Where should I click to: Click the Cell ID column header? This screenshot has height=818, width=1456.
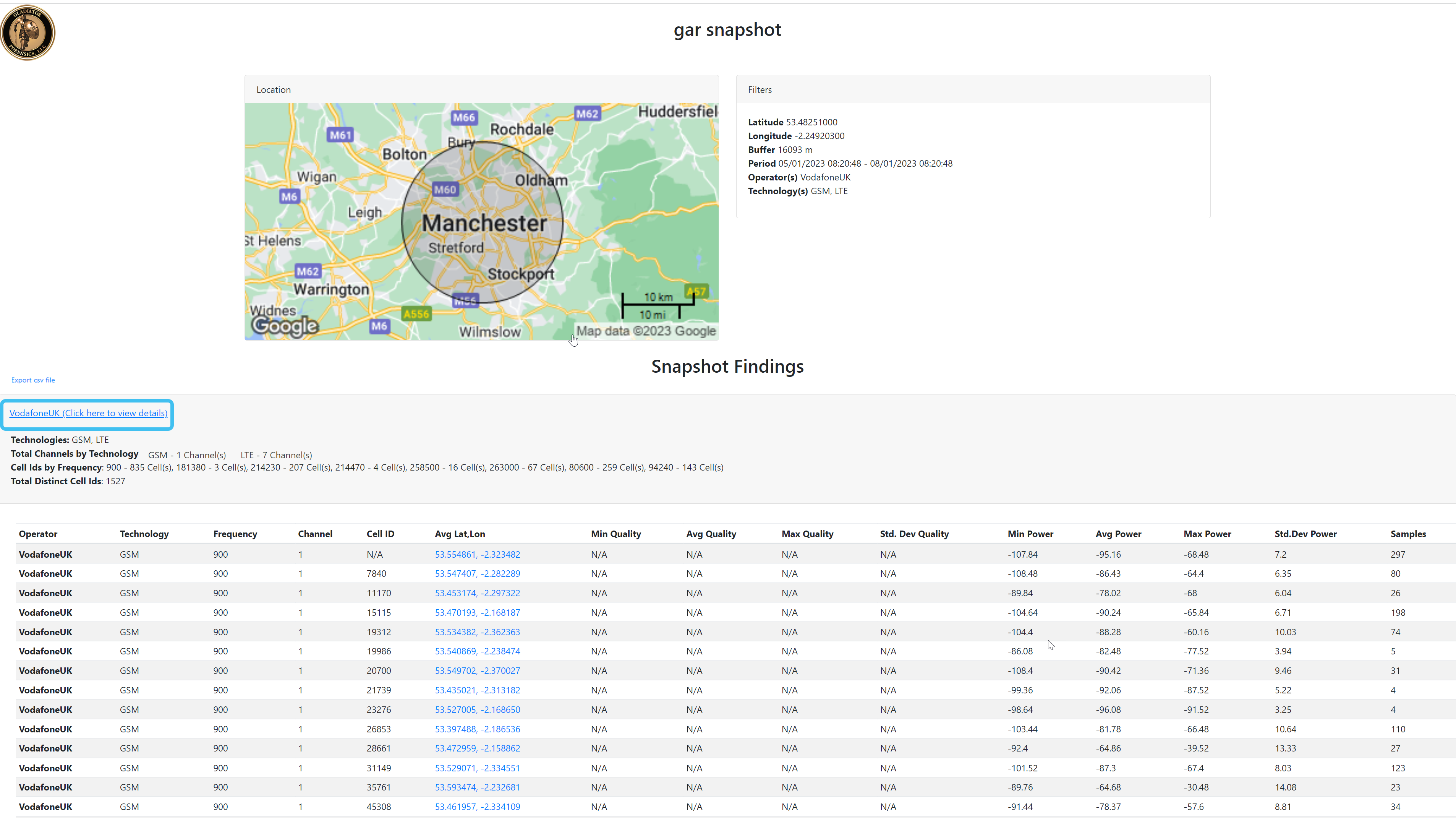click(x=380, y=534)
